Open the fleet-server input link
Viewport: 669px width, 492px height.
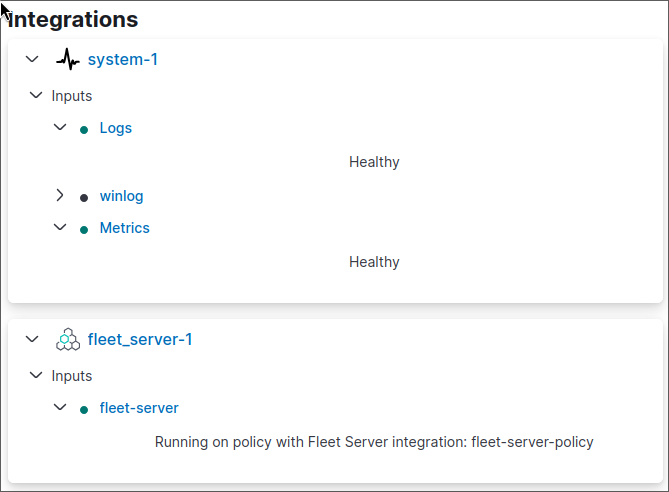[139, 408]
